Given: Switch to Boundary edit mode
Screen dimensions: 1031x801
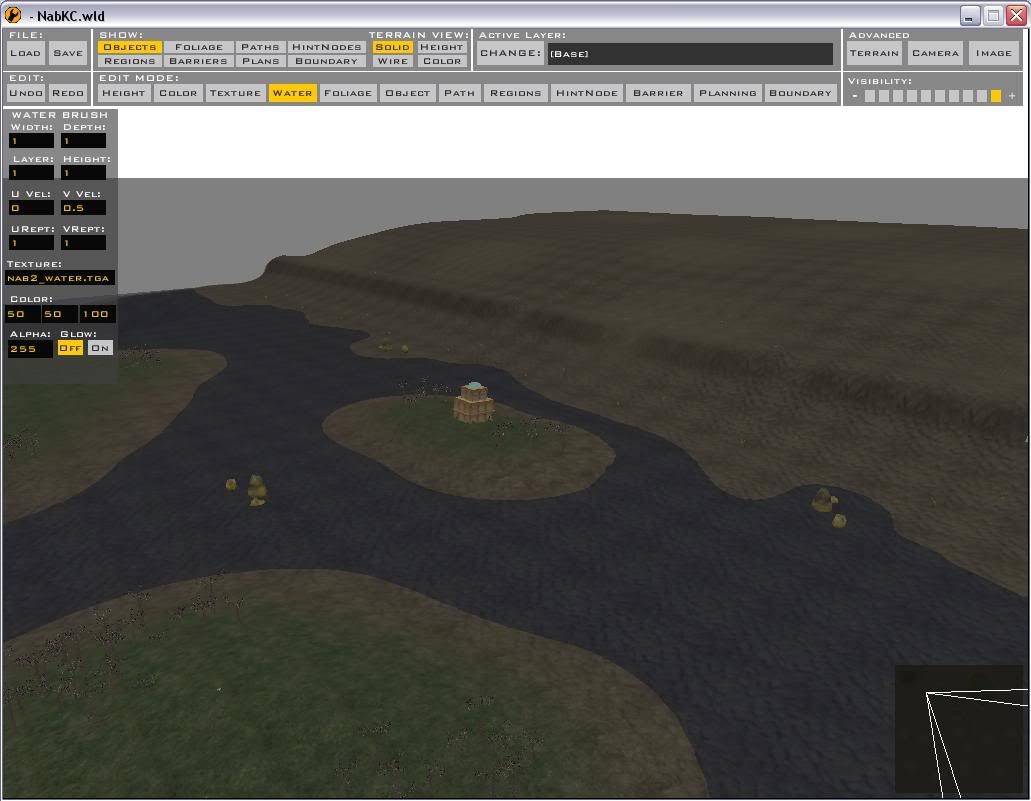Looking at the screenshot, I should (800, 93).
